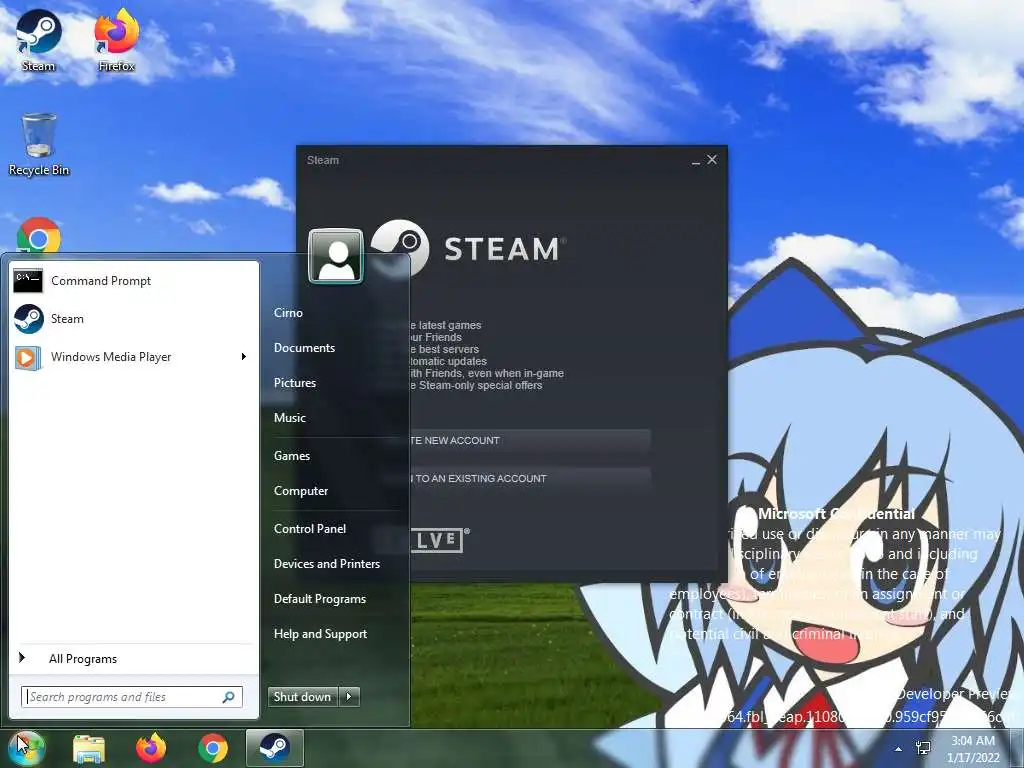Screen dimensions: 1024x768
Task: Open Control Panel from the Start menu
Action: click(310, 529)
